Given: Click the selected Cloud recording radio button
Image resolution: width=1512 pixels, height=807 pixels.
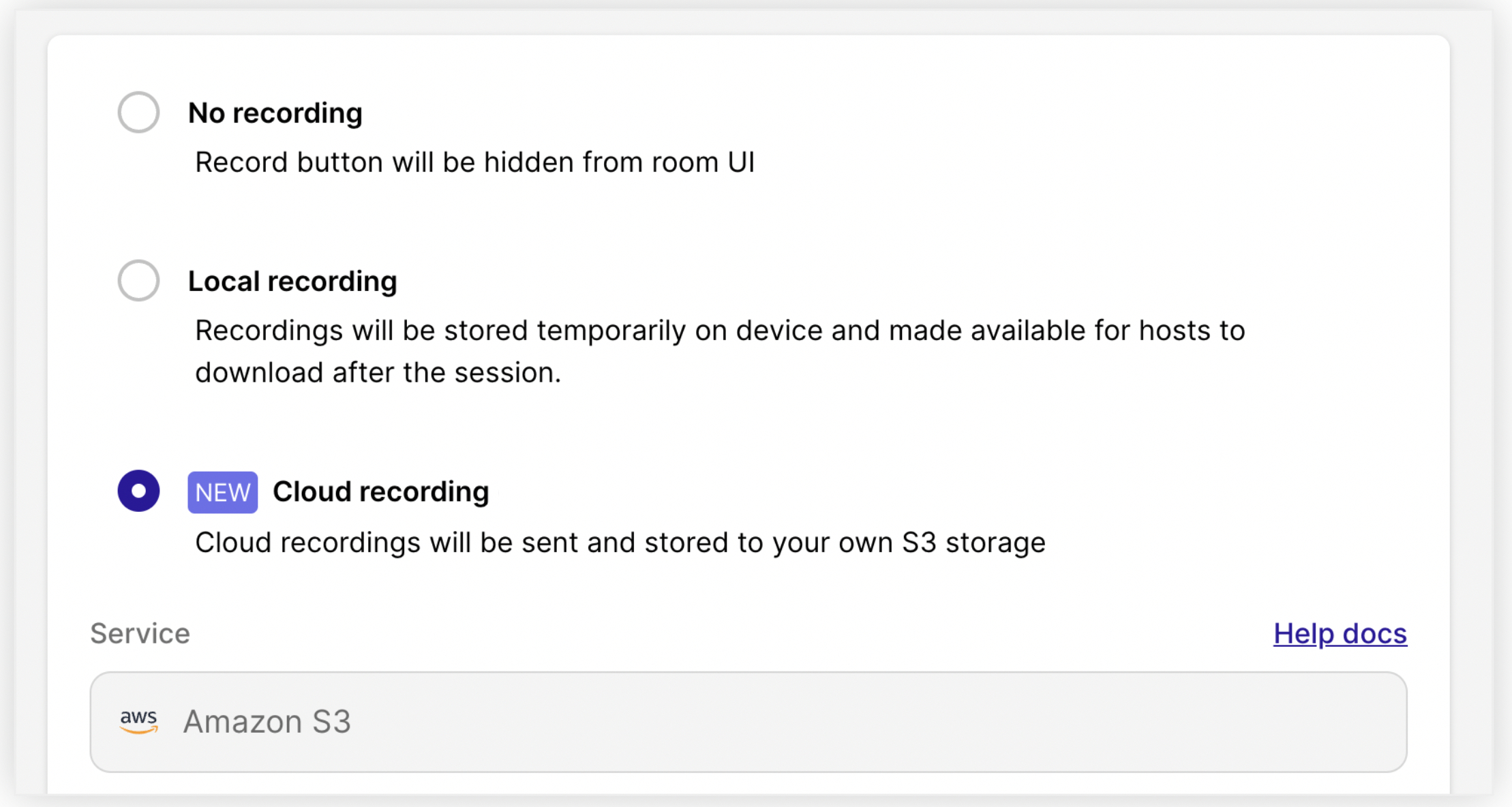Looking at the screenshot, I should coord(138,491).
